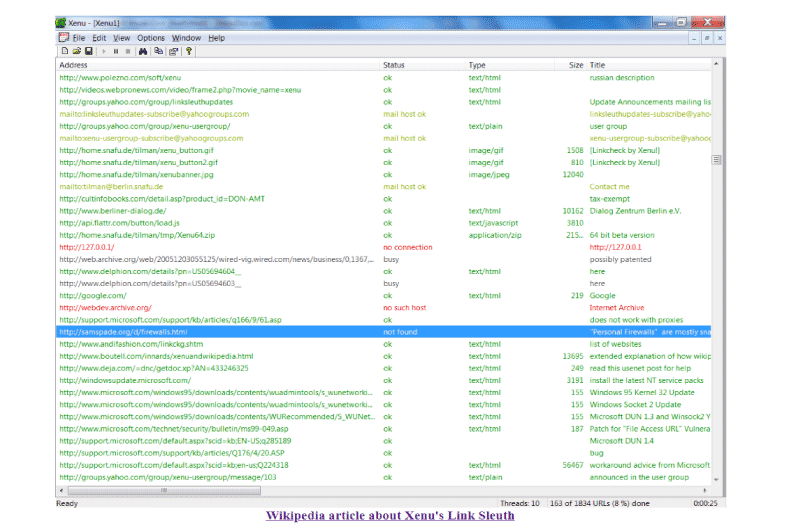Sort by the Title column header
The height and width of the screenshot is (530, 800).
pos(649,65)
